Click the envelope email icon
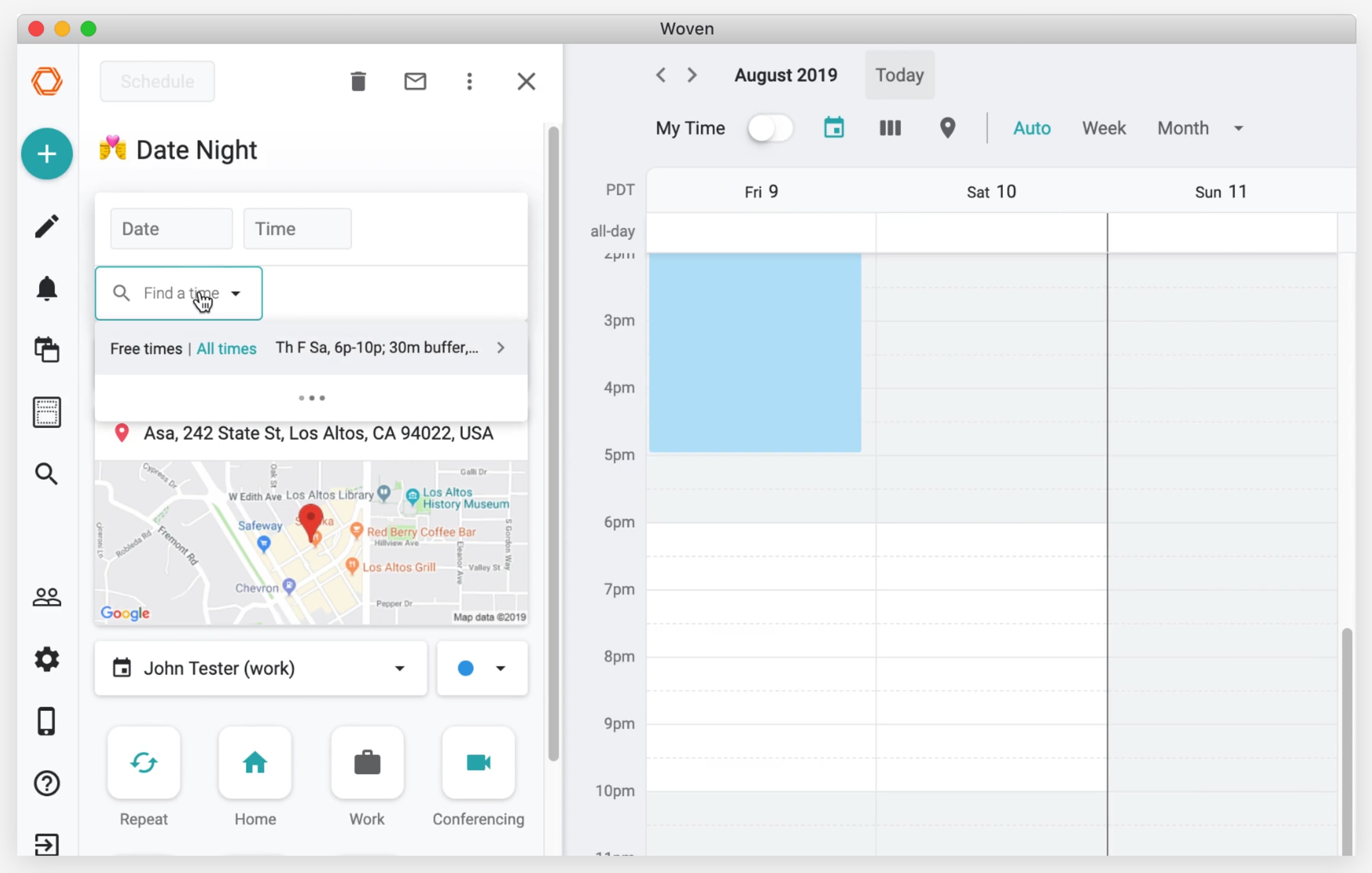Screen dimensions: 1372x873 pyautogui.click(x=415, y=82)
